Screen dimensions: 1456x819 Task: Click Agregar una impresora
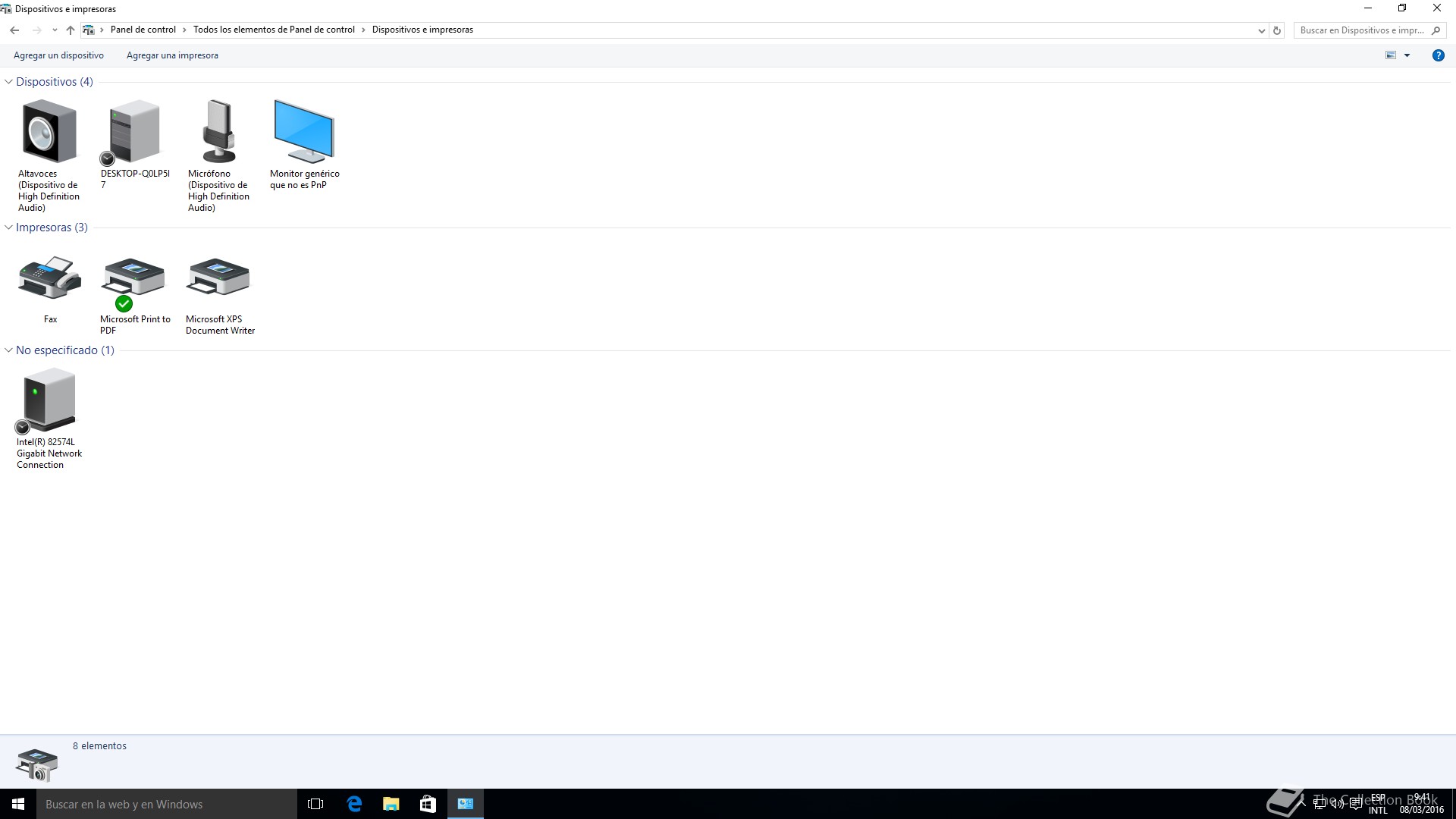tap(172, 55)
